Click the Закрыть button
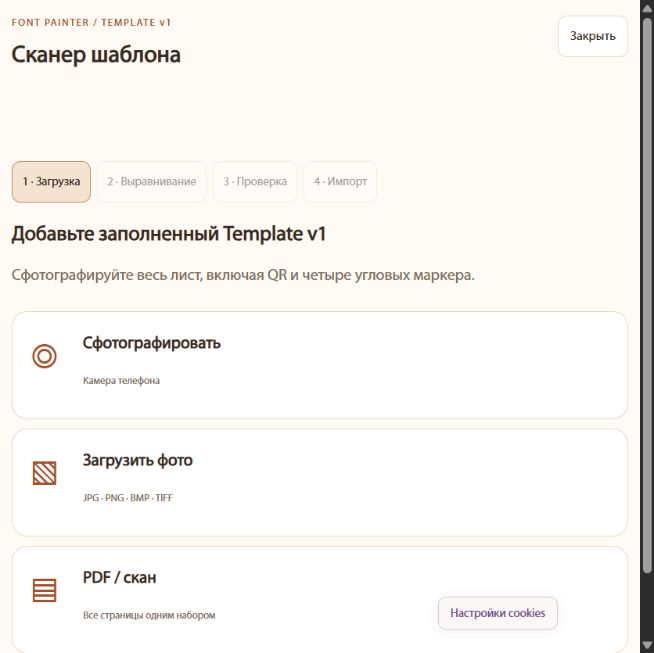 point(593,36)
